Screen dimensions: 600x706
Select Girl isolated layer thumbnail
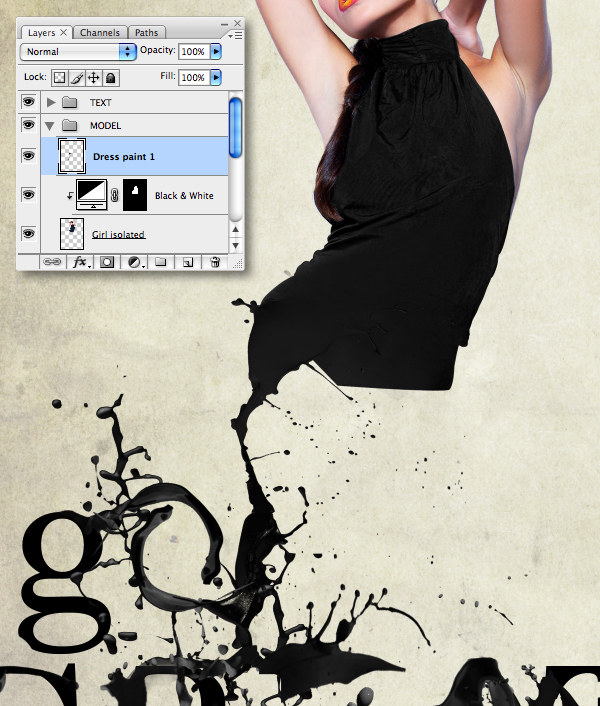[72, 234]
